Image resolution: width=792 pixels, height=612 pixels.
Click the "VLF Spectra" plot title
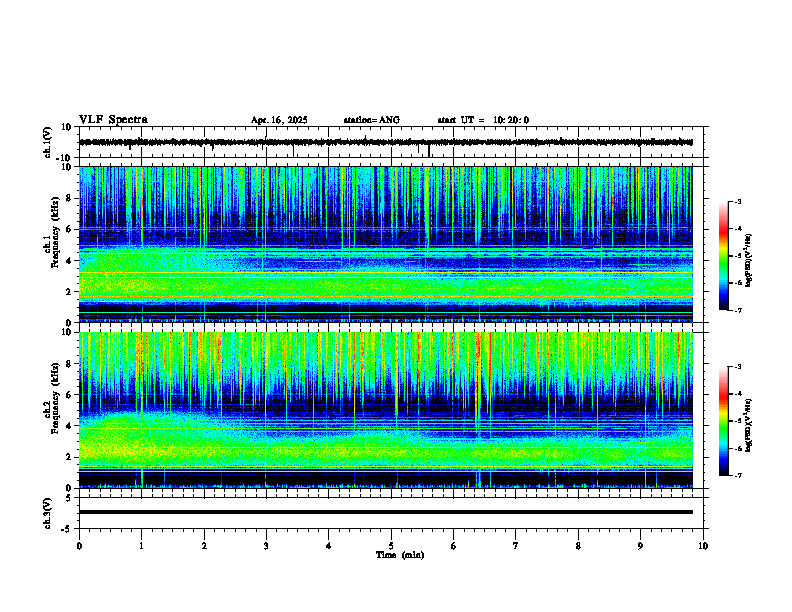pos(113,120)
